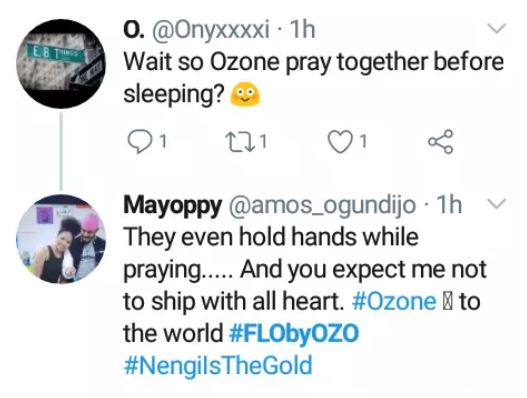527x398 pixels.
Task: Expand chevron menu on Onyxxxxi tweet
Action: [x=497, y=28]
